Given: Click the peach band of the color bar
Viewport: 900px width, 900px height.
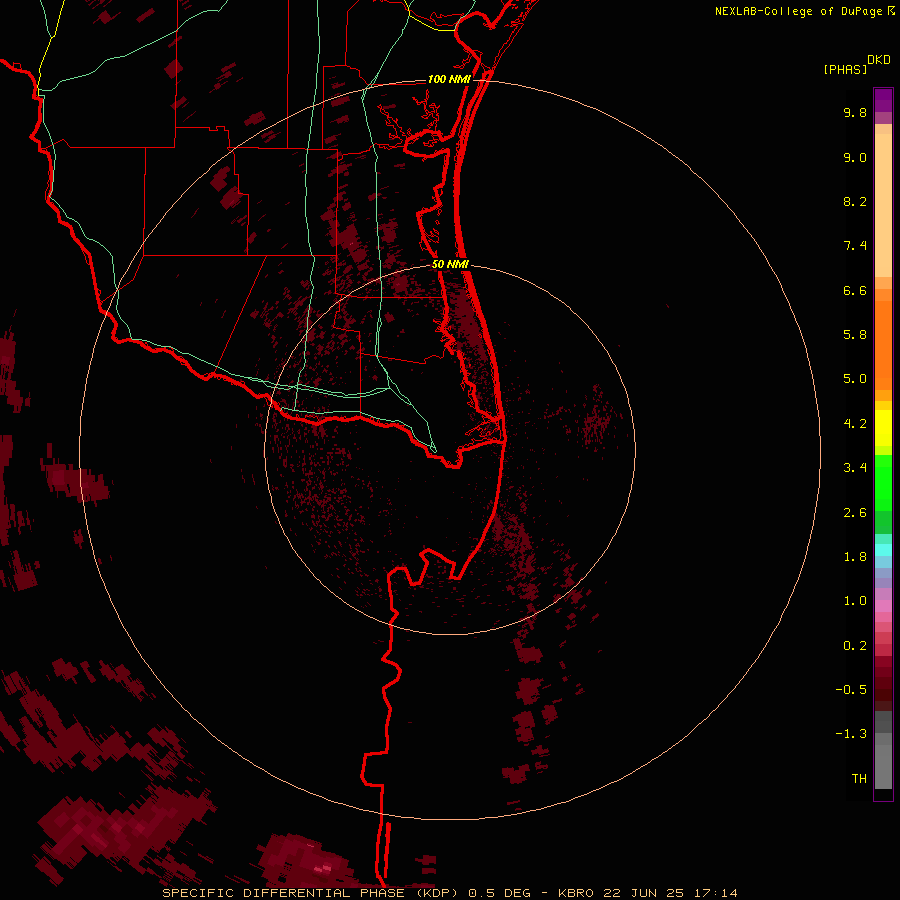Looking at the screenshot, I should [883, 205].
